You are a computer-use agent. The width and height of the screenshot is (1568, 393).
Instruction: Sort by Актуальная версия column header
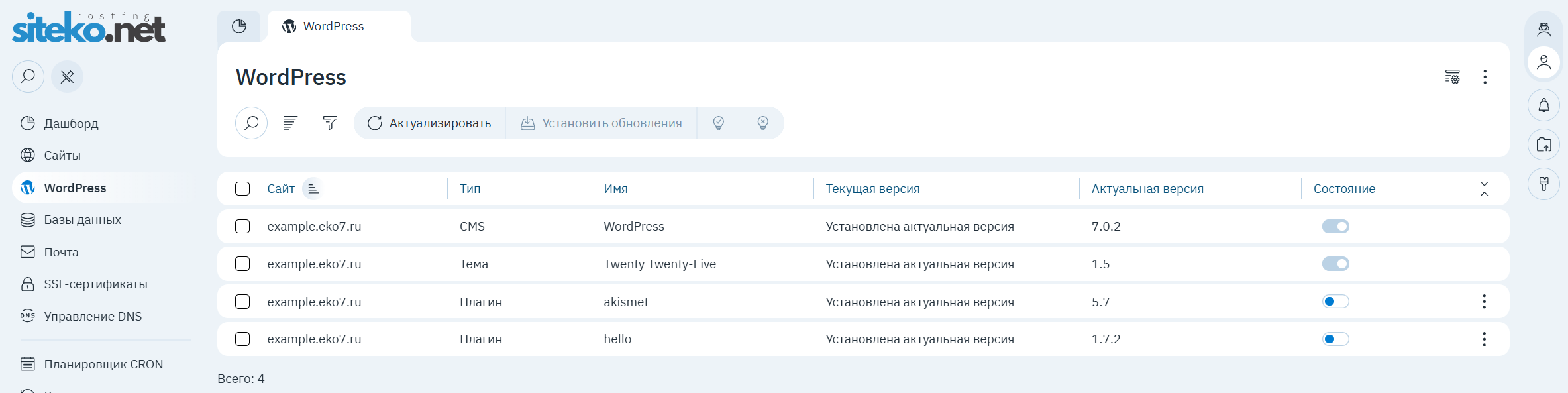pos(1147,189)
